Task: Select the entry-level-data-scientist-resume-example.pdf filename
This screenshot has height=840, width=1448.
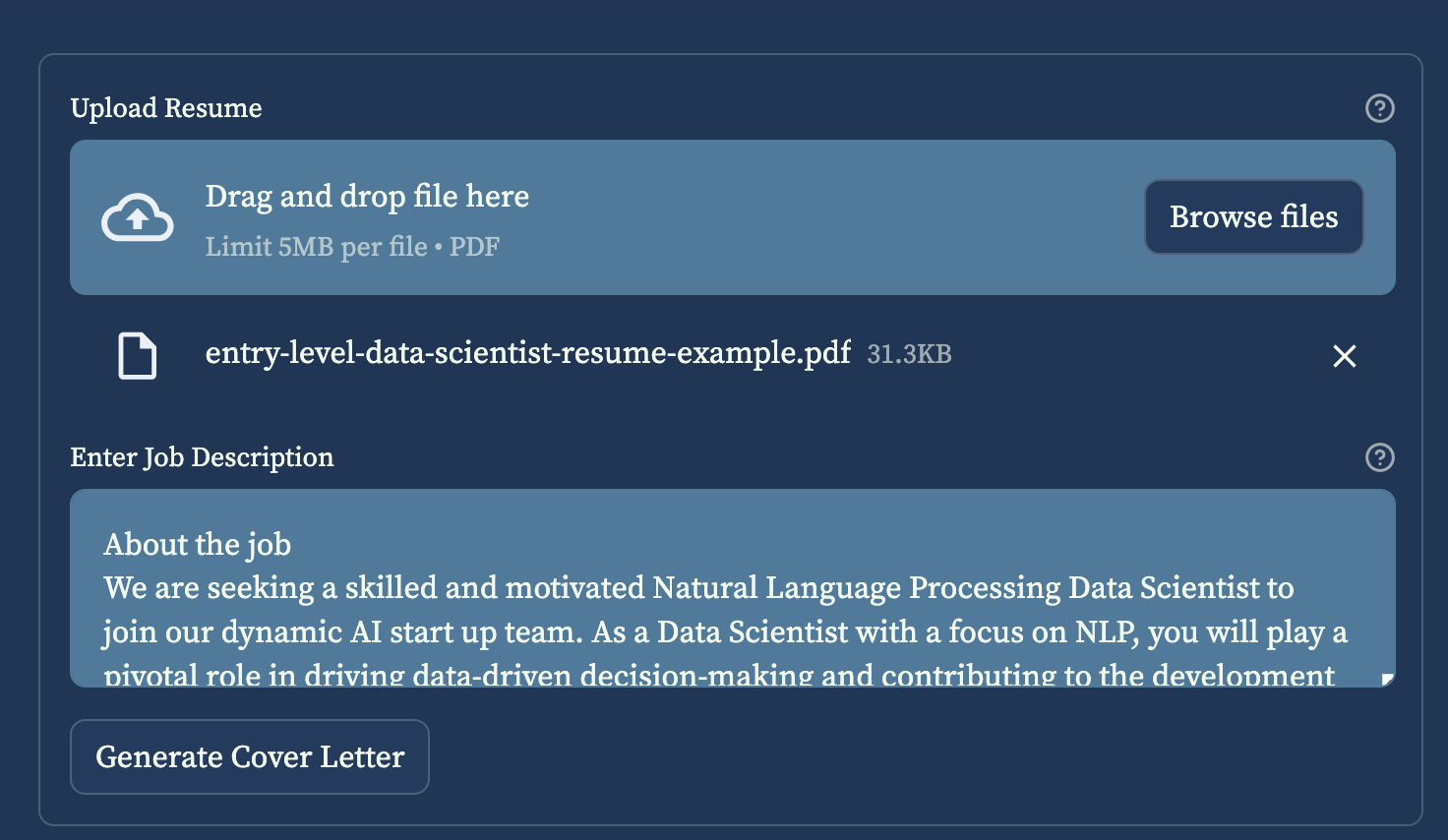Action: coord(527,353)
